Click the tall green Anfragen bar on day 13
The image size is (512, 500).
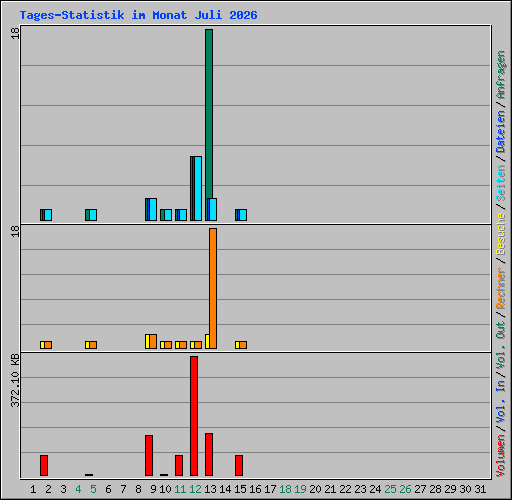click(209, 114)
